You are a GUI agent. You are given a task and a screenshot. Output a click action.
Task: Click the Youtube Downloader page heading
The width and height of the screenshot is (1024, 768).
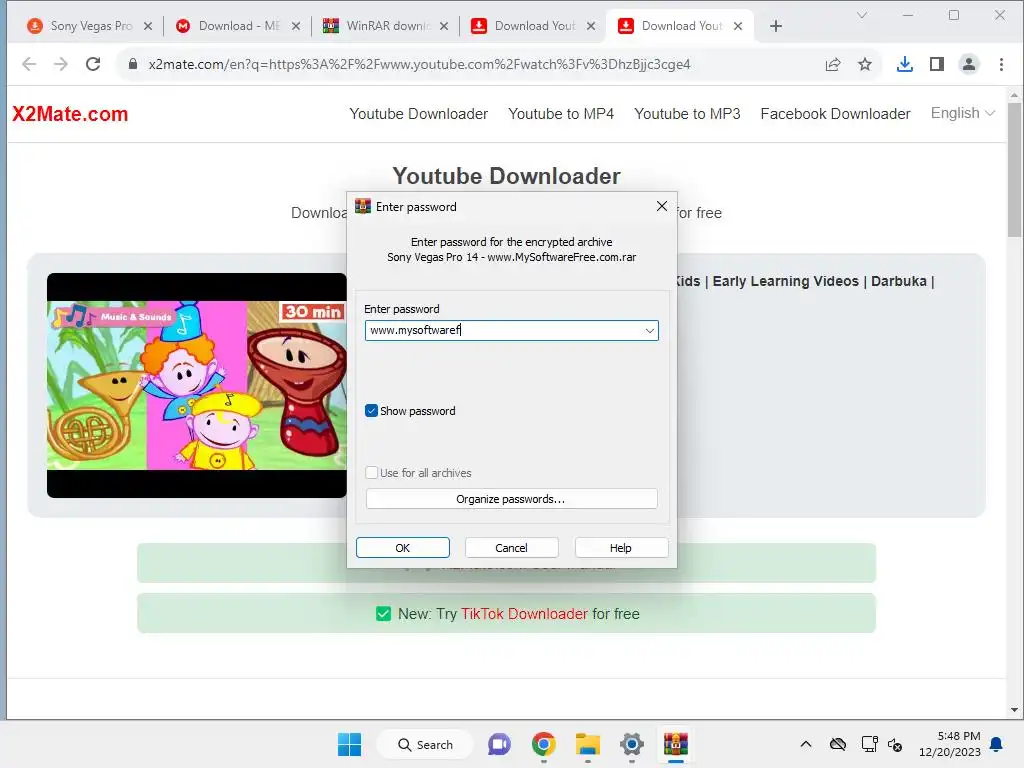click(506, 176)
